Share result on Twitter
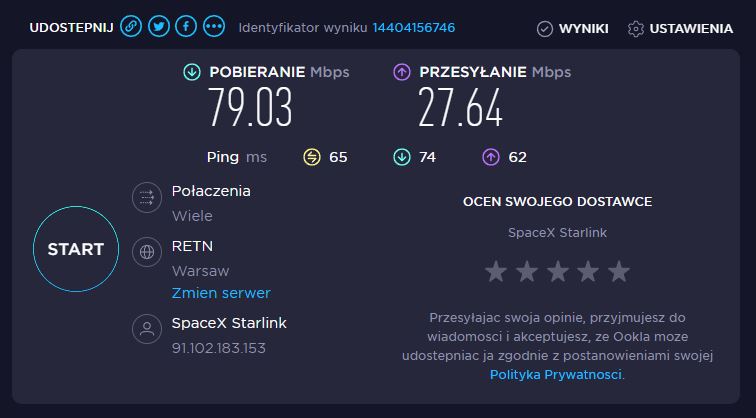This screenshot has width=756, height=418. pyautogui.click(x=158, y=27)
